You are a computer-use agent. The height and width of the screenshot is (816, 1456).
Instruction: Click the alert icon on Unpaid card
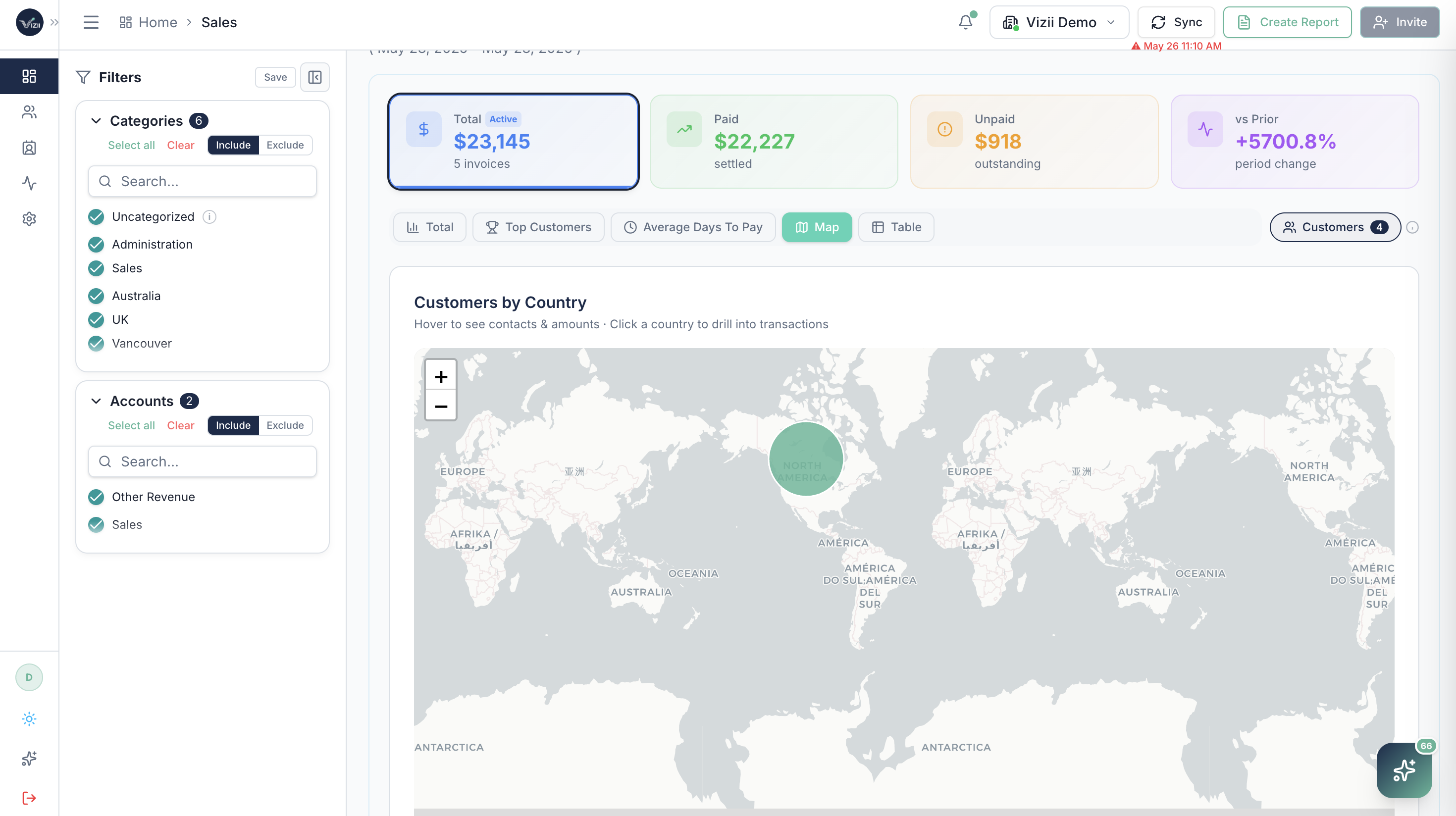944,129
